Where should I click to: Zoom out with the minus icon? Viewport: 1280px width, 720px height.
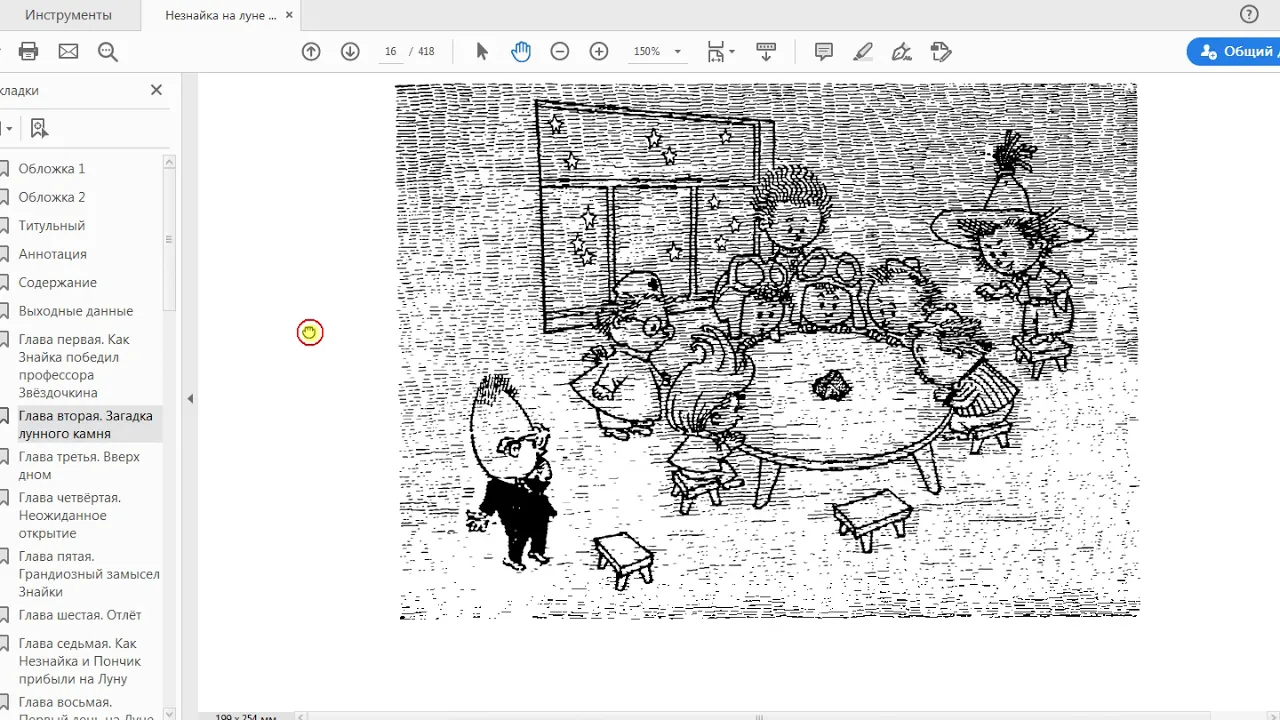pyautogui.click(x=560, y=51)
